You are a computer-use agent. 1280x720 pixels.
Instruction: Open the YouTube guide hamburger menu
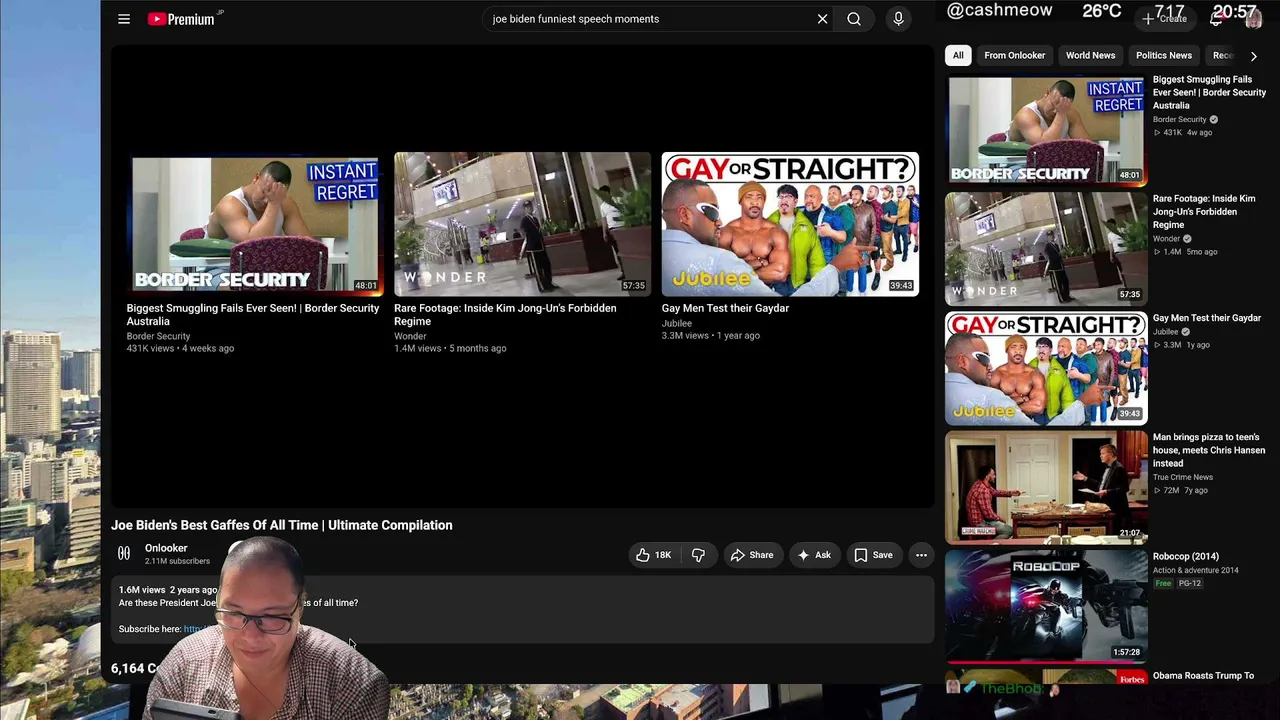point(124,19)
